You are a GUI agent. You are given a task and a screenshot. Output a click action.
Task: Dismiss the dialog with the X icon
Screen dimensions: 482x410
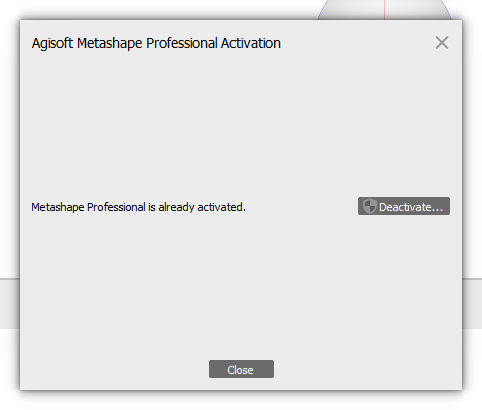(442, 43)
